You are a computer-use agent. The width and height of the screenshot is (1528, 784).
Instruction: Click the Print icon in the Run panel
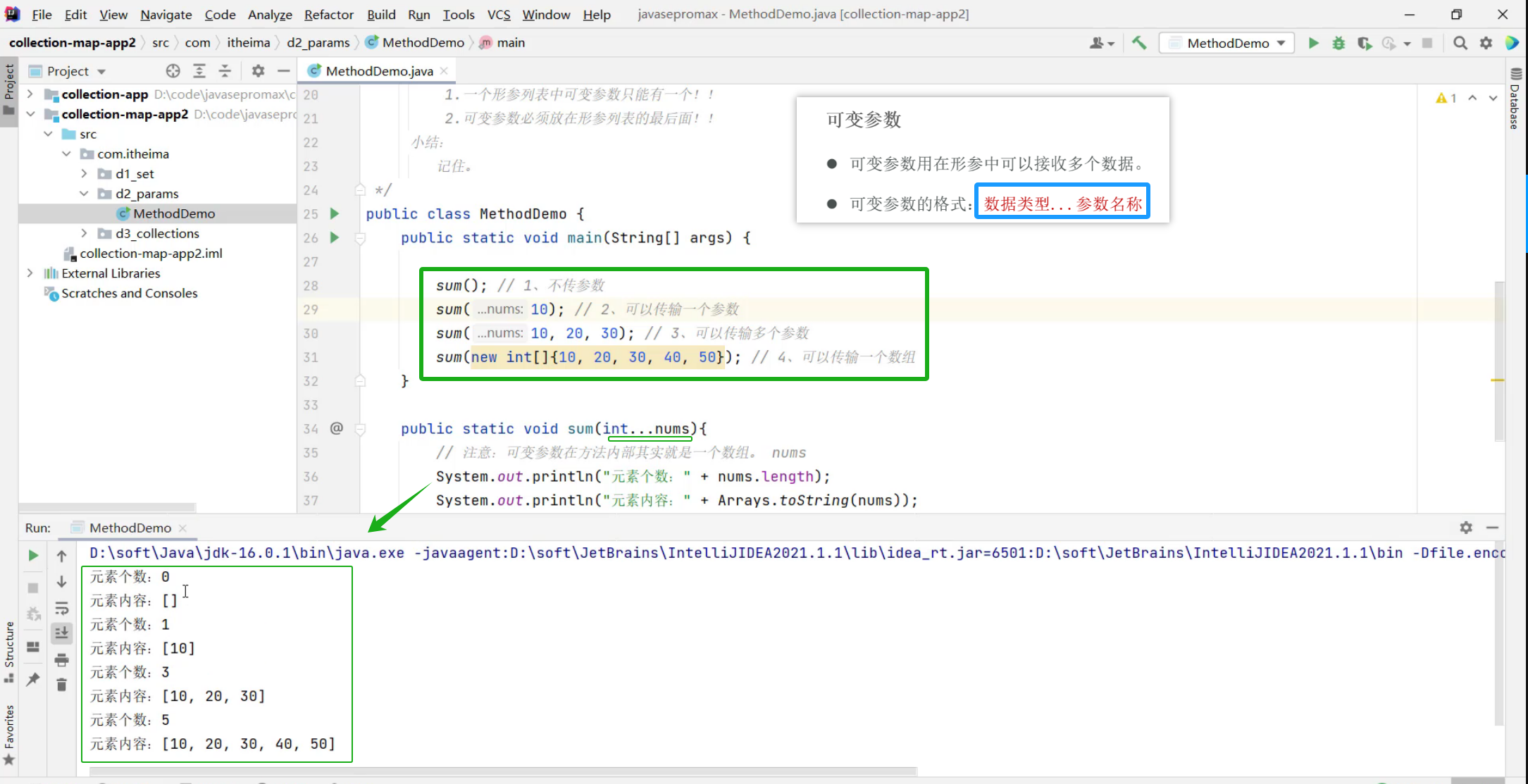pyautogui.click(x=62, y=660)
